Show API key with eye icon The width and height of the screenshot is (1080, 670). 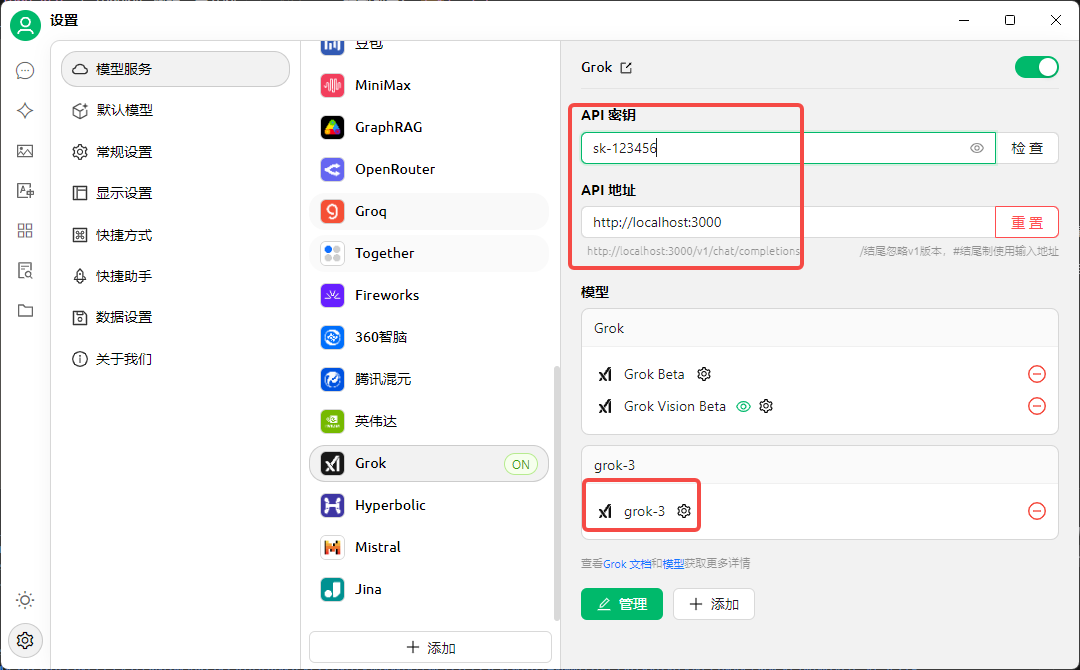point(977,148)
